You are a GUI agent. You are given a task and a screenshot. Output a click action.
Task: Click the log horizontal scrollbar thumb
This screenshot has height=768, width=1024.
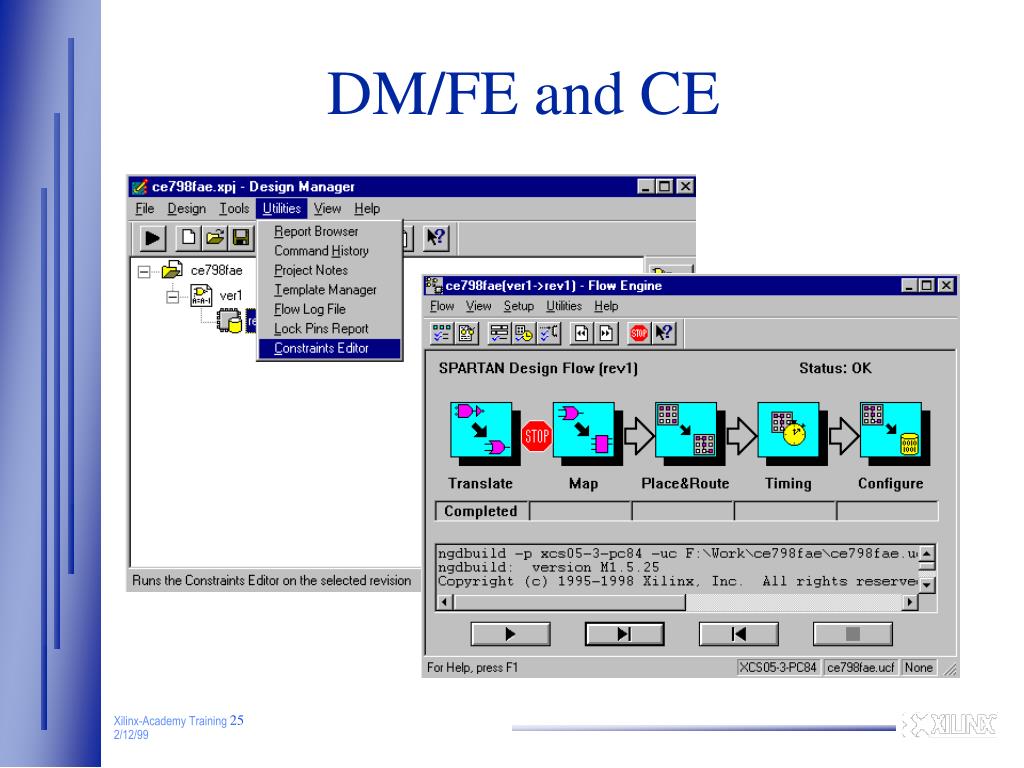[x=569, y=602]
